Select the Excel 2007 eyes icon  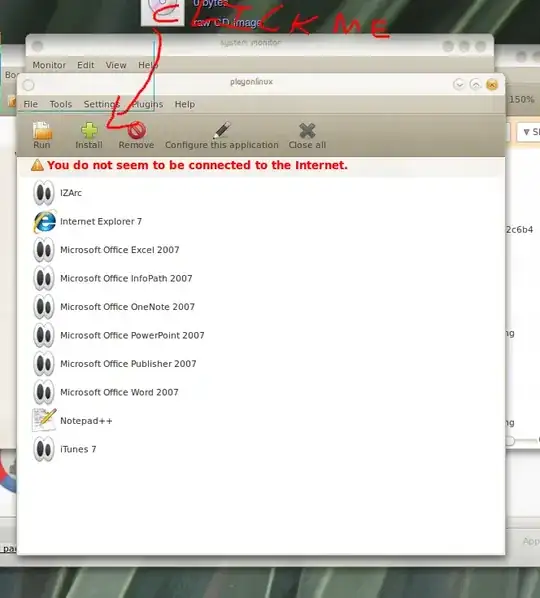point(43,250)
